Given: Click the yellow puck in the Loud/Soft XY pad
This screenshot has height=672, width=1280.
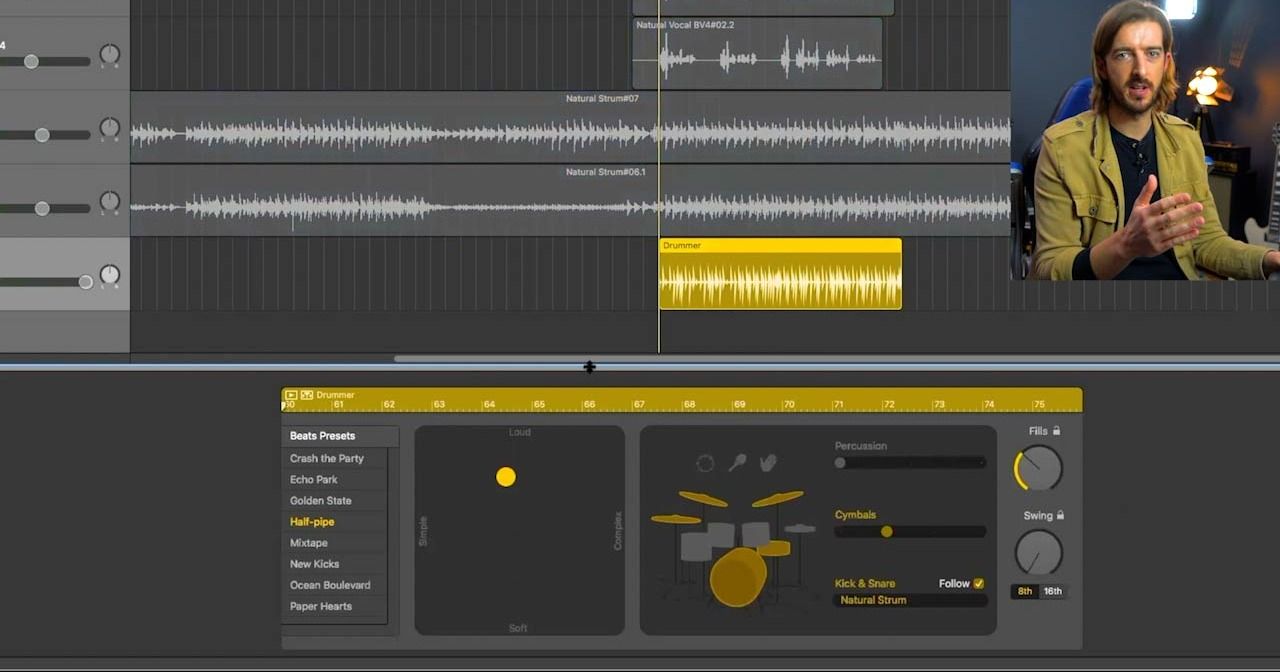Looking at the screenshot, I should 505,477.
